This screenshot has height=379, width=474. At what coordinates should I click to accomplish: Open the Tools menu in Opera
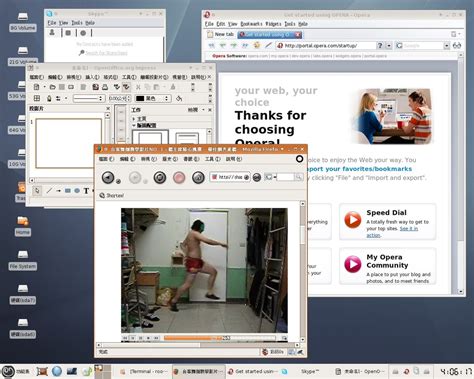pos(290,24)
